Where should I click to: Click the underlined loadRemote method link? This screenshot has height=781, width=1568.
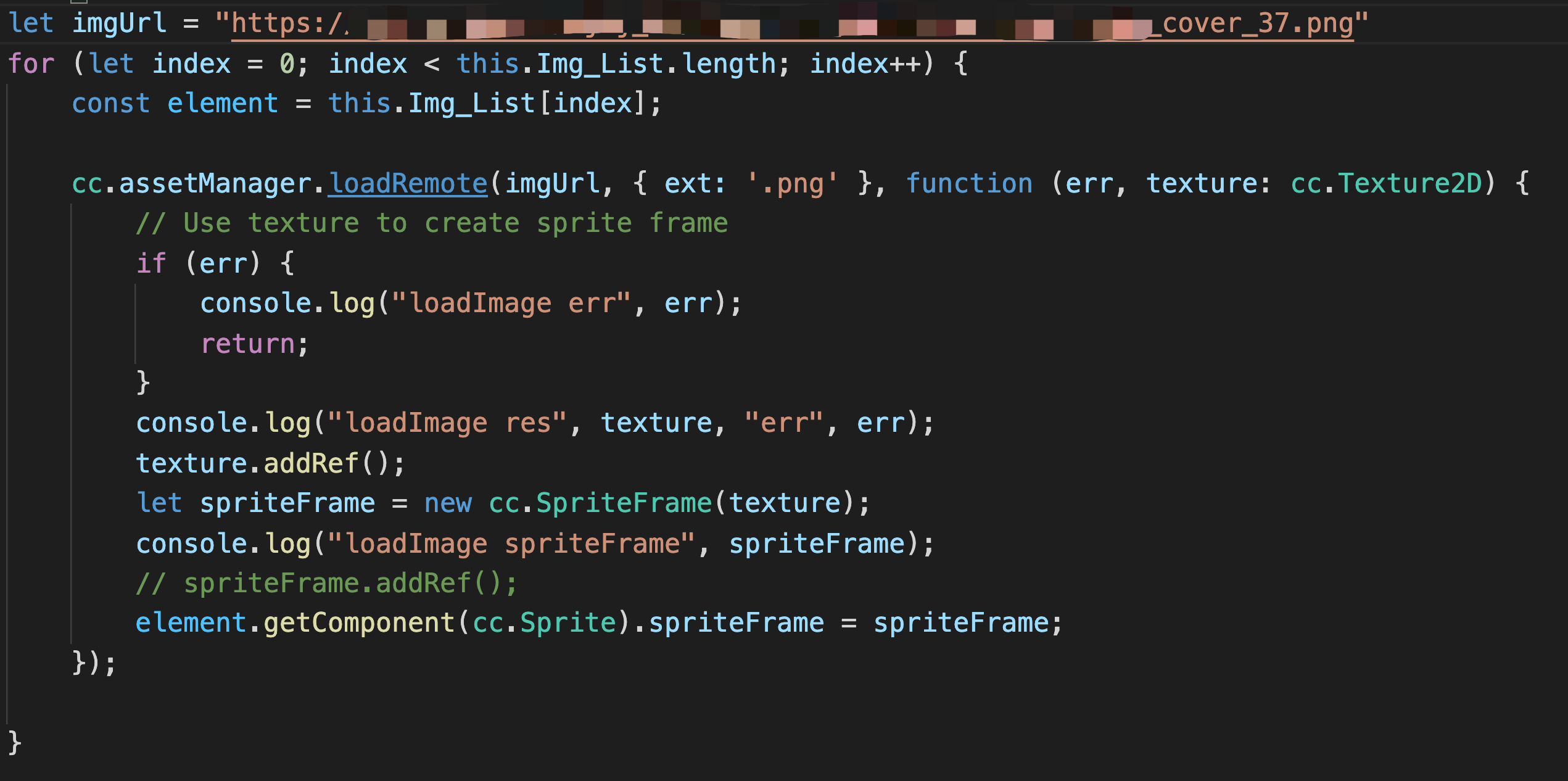point(408,183)
